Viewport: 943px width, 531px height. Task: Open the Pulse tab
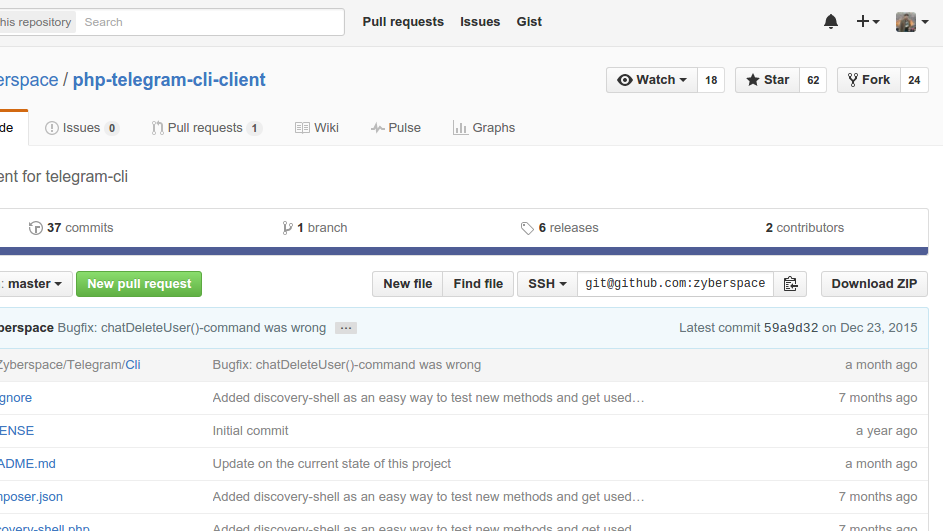tap(396, 127)
